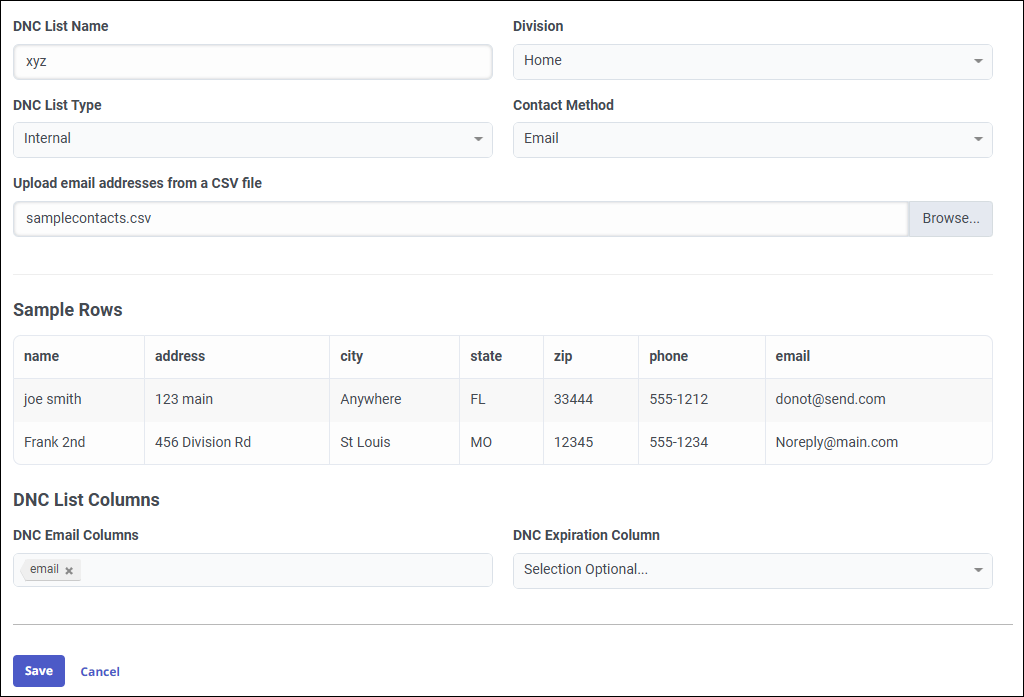Select the 123 main address cell

pyautogui.click(x=236, y=400)
